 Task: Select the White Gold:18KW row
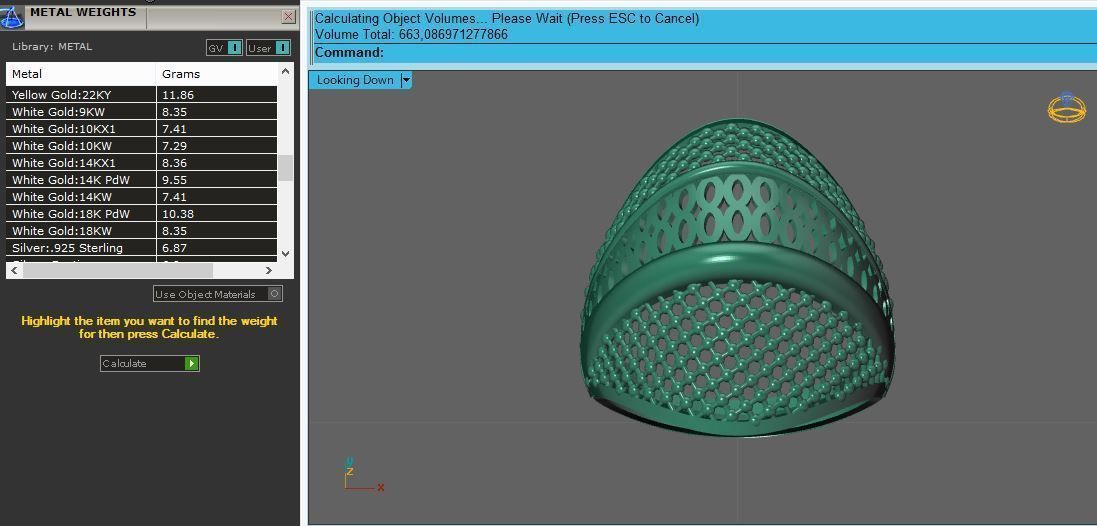(142, 231)
